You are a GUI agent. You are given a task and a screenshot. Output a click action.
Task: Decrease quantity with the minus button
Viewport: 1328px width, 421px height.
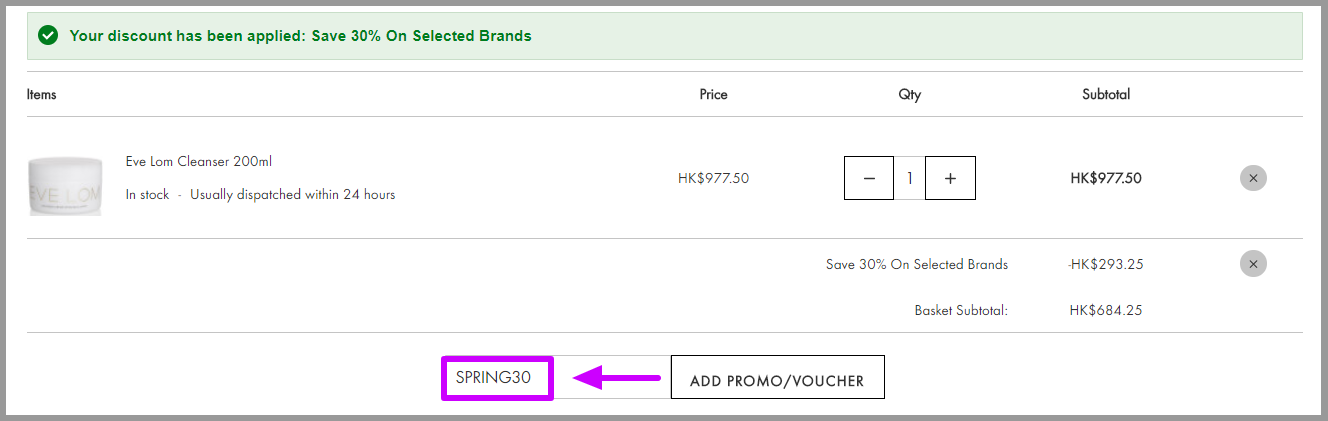[x=869, y=178]
